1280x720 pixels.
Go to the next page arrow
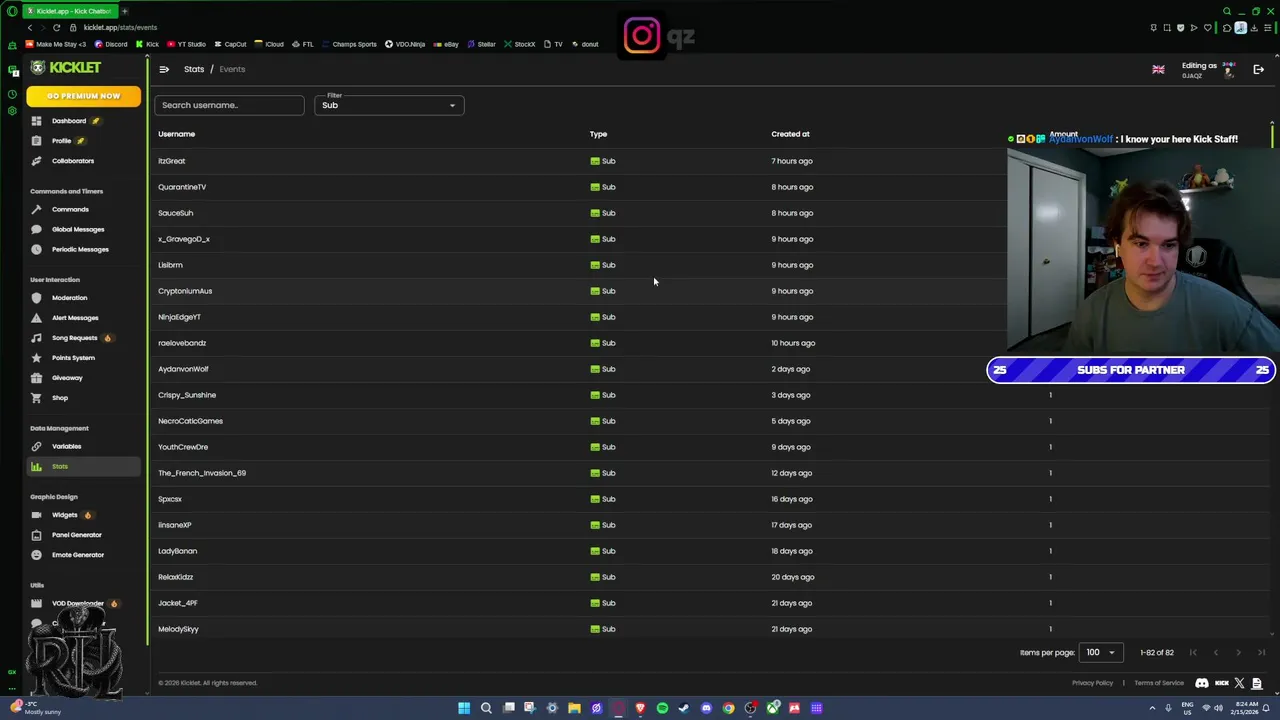(1238, 653)
